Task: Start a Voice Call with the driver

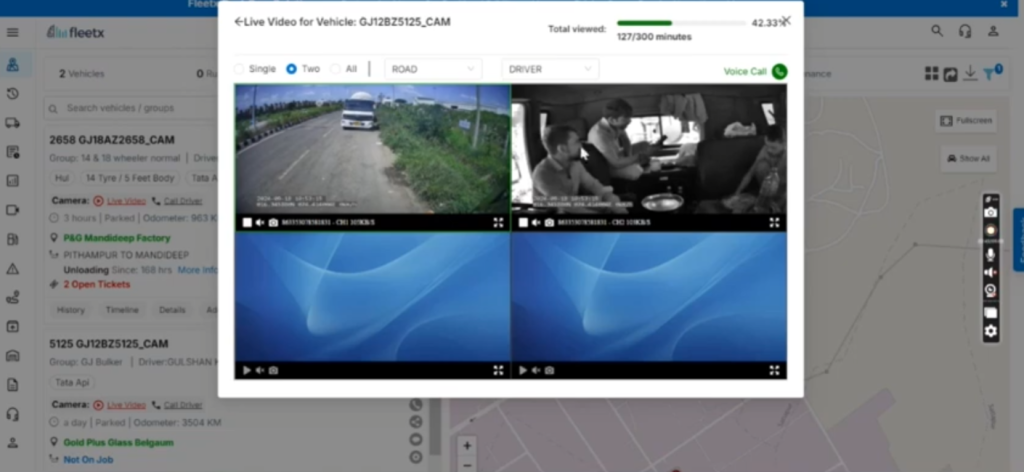Action: coord(755,71)
